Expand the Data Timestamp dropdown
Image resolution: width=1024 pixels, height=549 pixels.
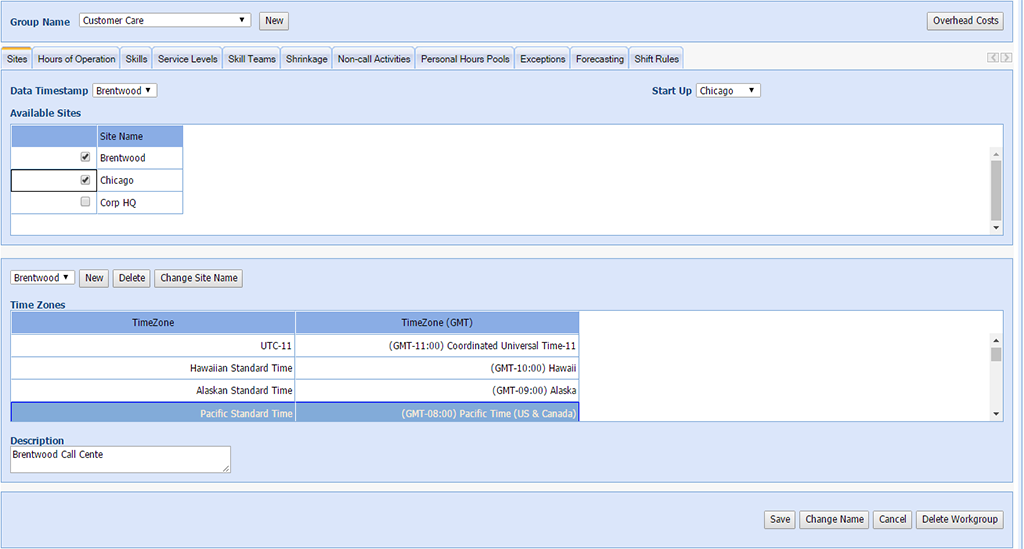(x=125, y=91)
